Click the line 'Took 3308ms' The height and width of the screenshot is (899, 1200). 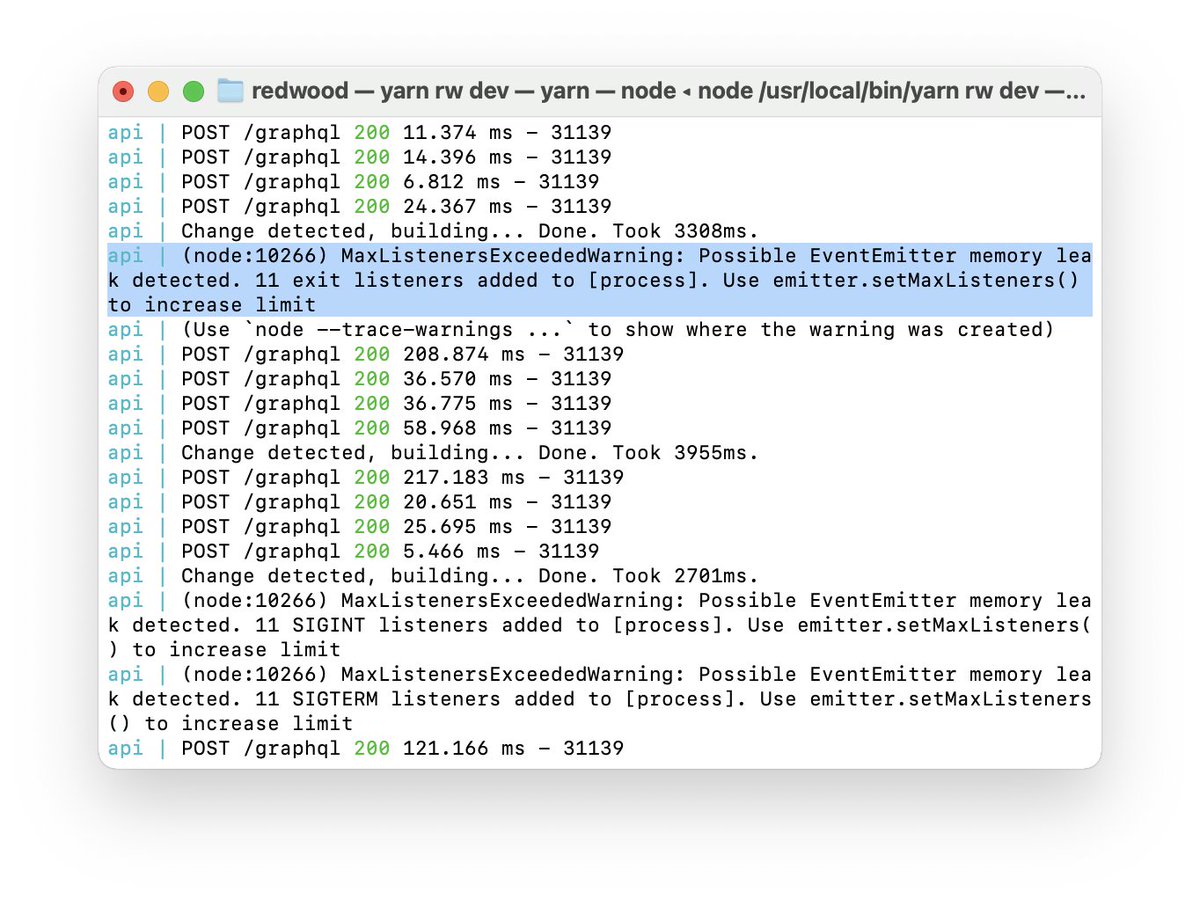coord(434,231)
